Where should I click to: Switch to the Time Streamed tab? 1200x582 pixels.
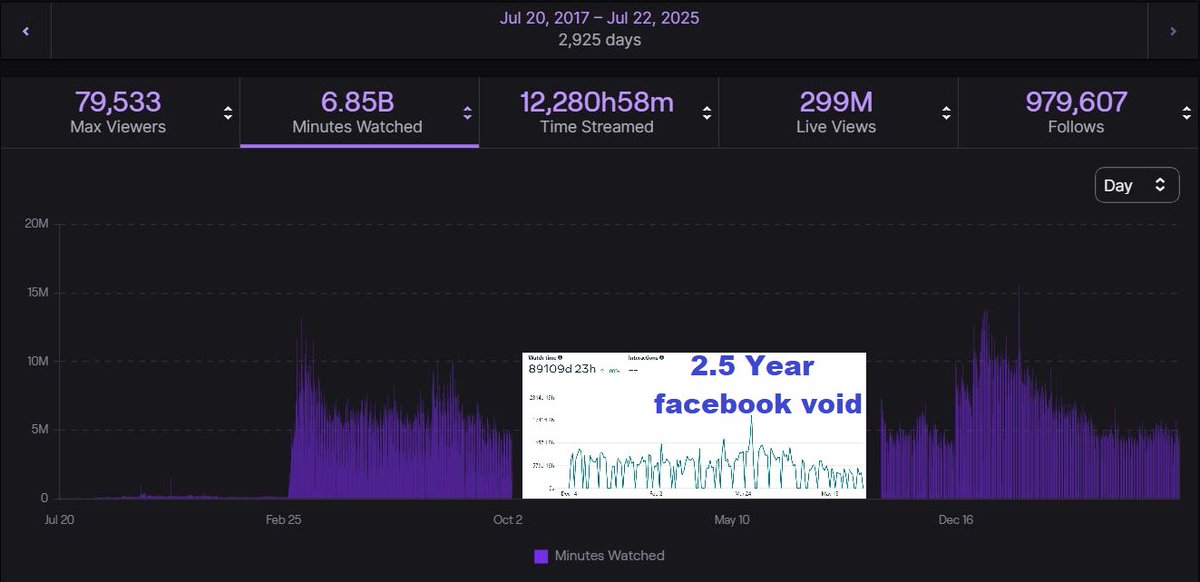tap(600, 112)
